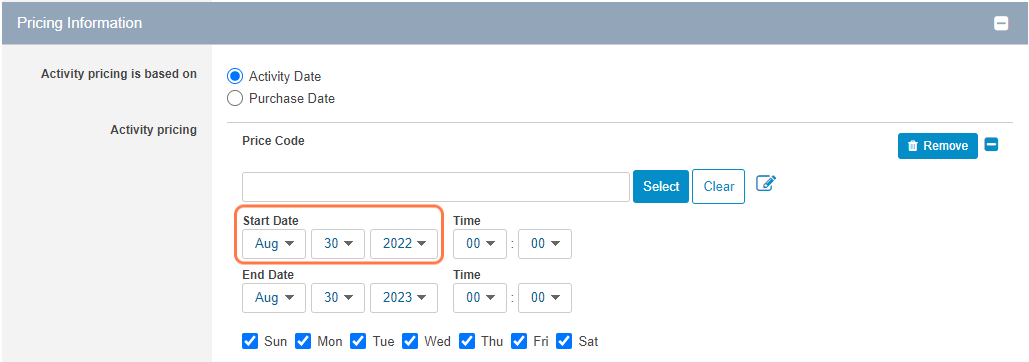Open the End Time minutes dropdown

pyautogui.click(x=545, y=297)
